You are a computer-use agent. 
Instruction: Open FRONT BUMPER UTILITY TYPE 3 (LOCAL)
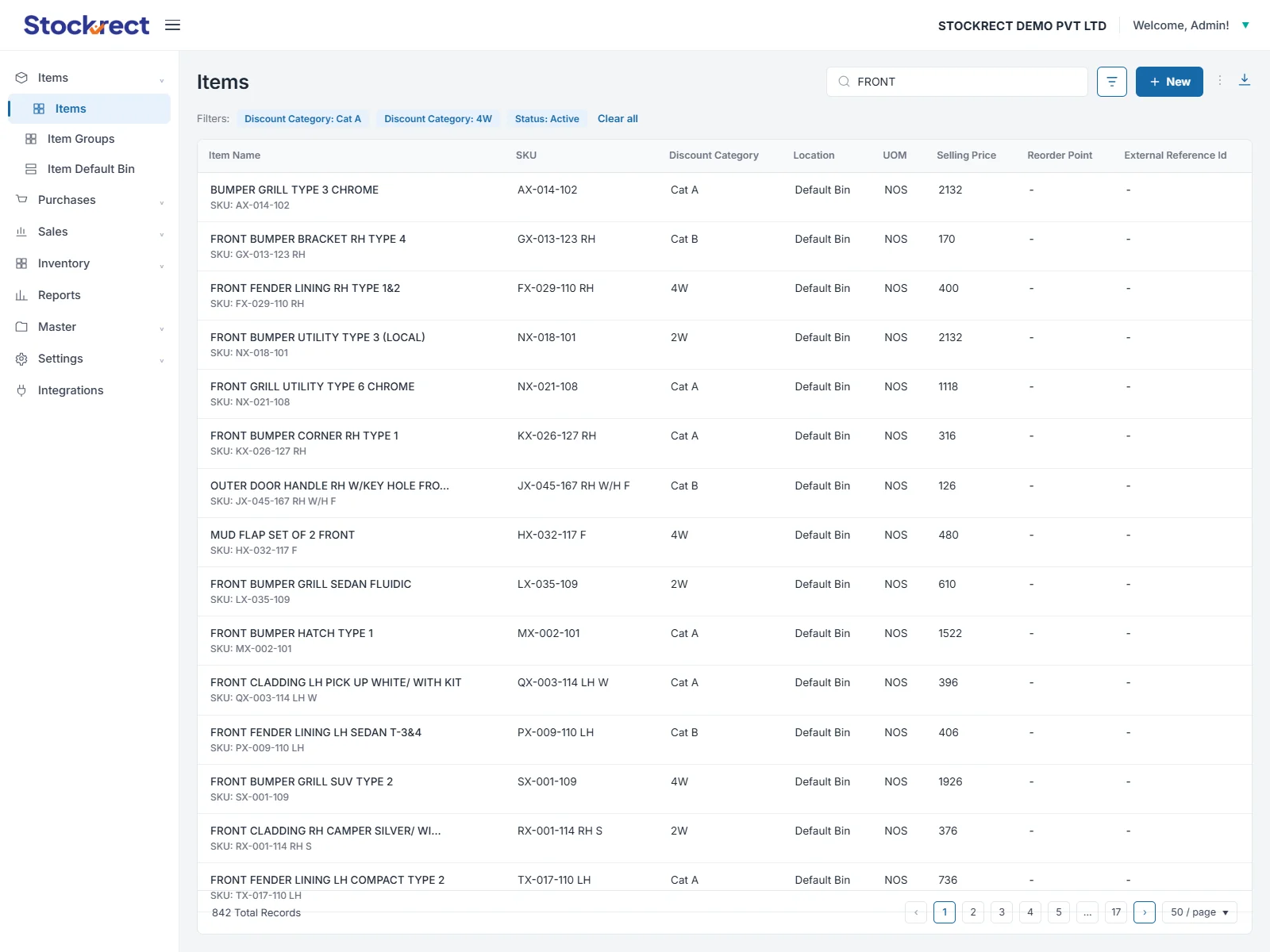point(317,337)
